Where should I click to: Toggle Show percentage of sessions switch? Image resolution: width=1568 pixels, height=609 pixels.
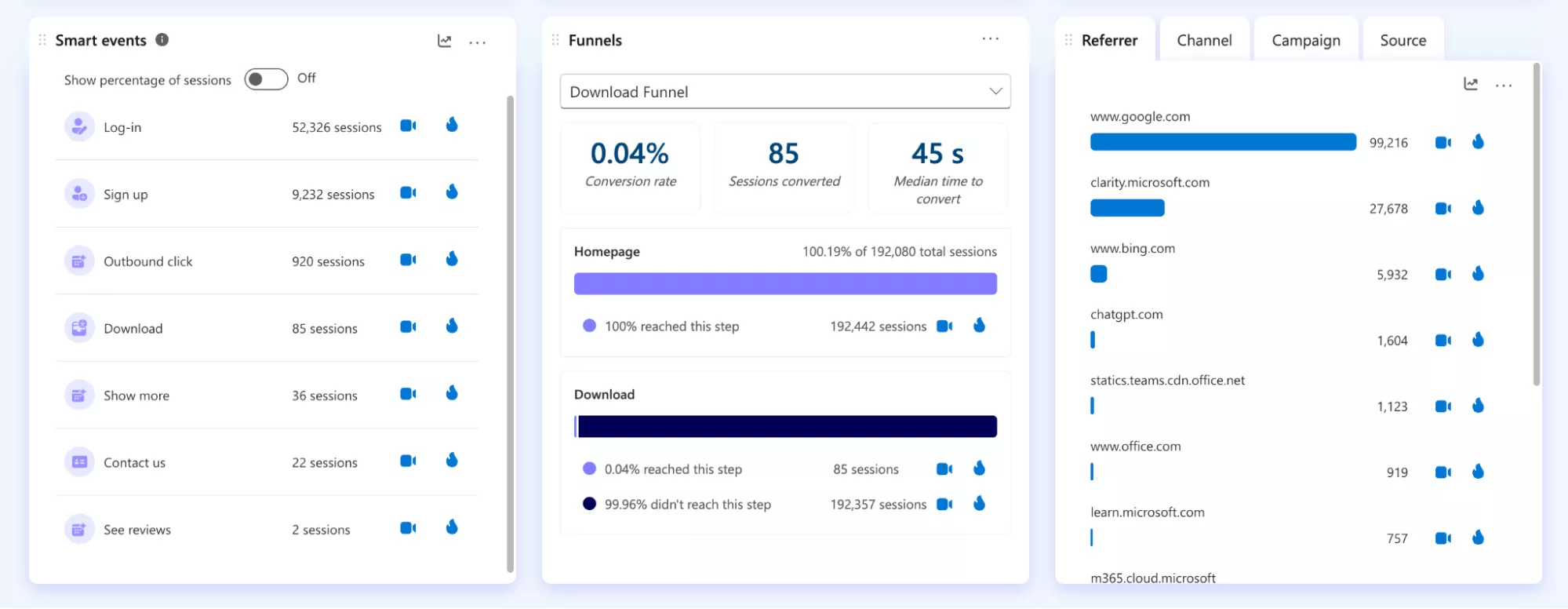(x=266, y=79)
